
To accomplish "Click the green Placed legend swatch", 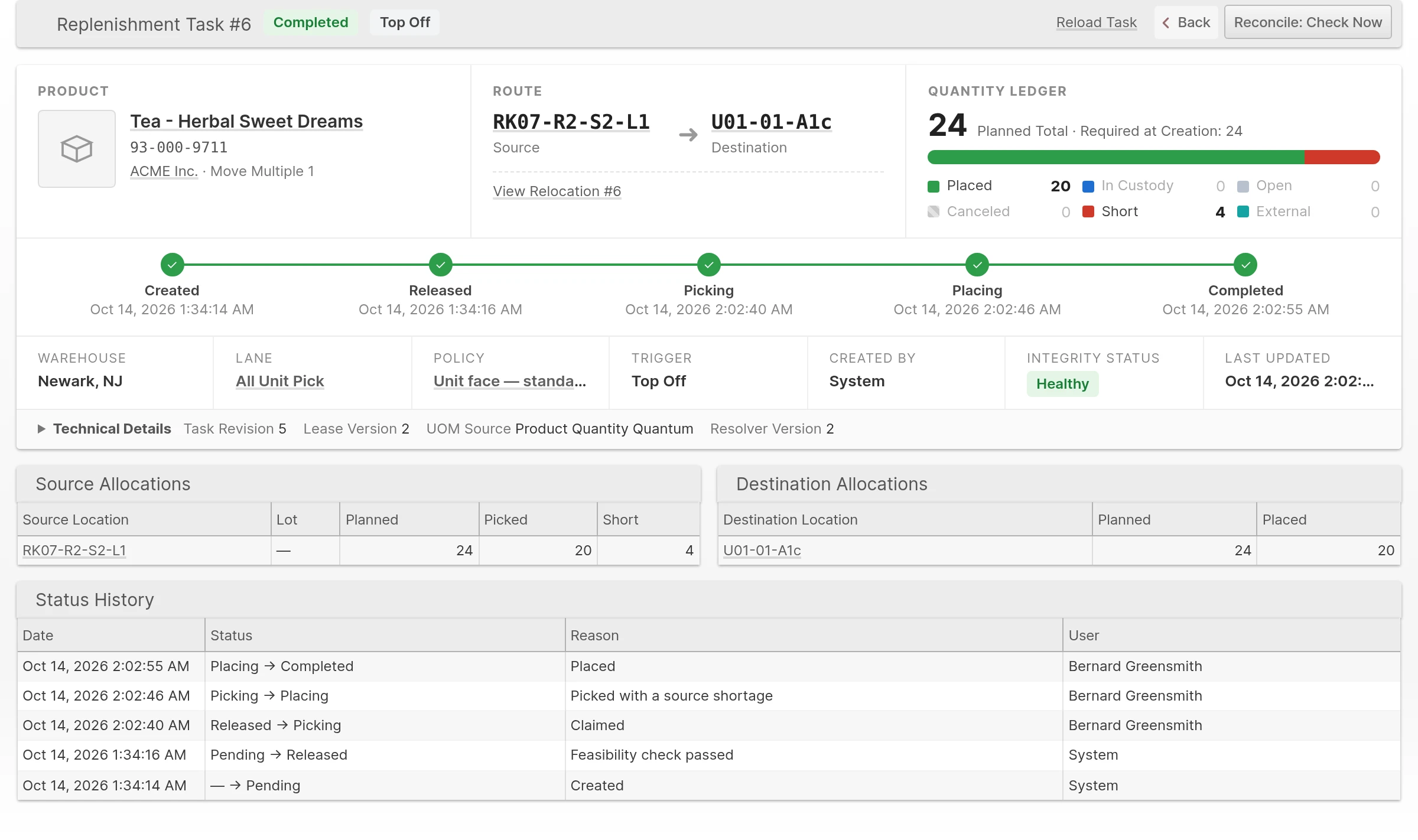I will pos(934,187).
